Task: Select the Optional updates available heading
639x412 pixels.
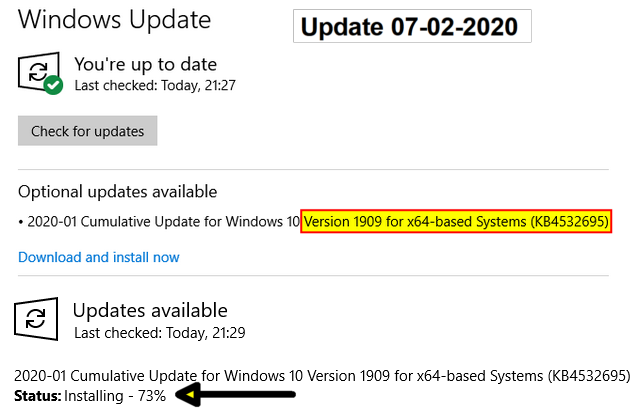Action: point(117,192)
